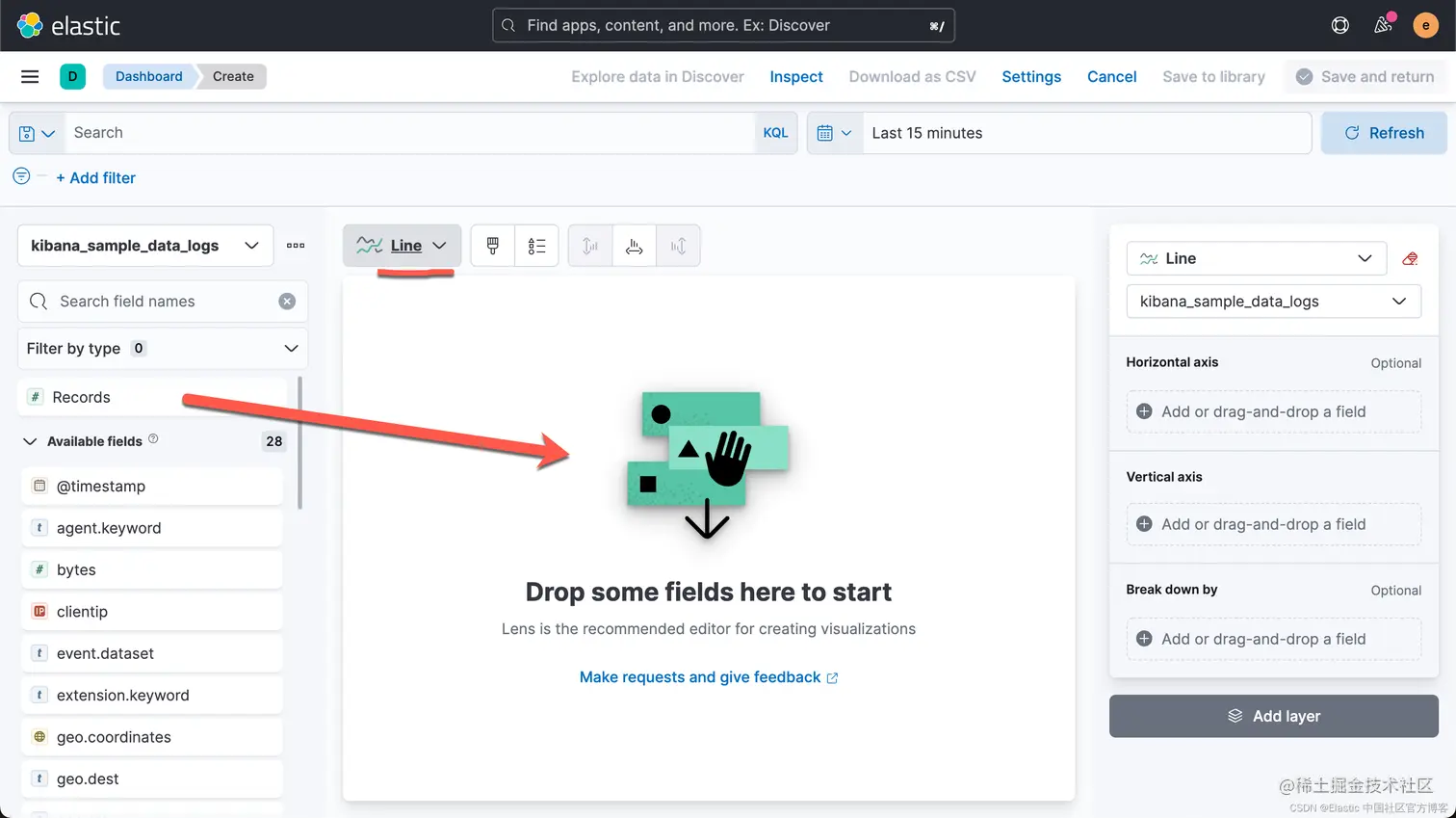Click Break down by add field box
Viewport: 1456px width, 818px height.
(x=1273, y=639)
